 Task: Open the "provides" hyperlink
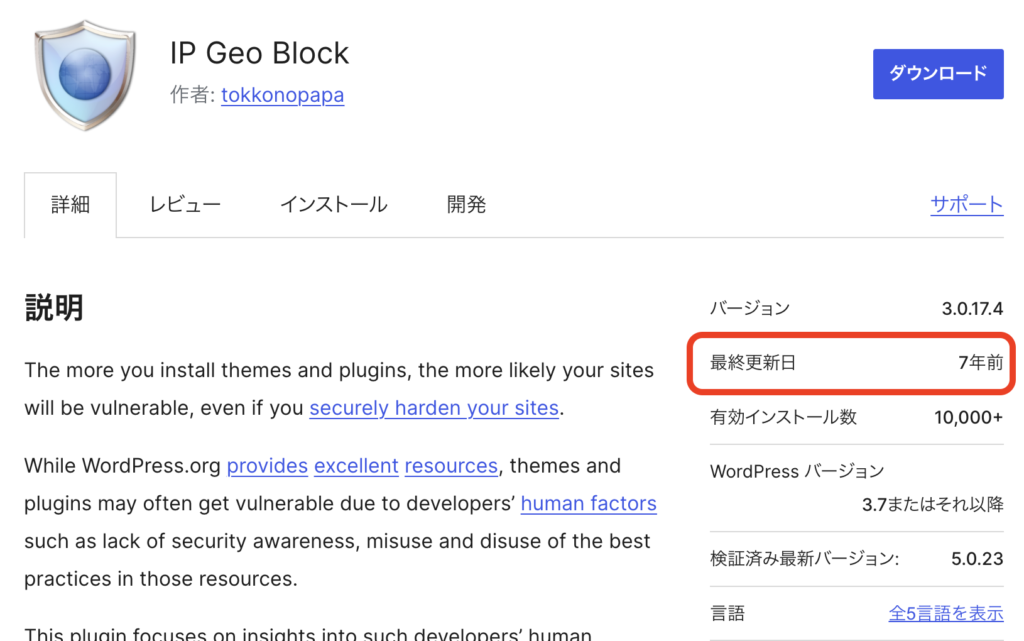pos(267,466)
